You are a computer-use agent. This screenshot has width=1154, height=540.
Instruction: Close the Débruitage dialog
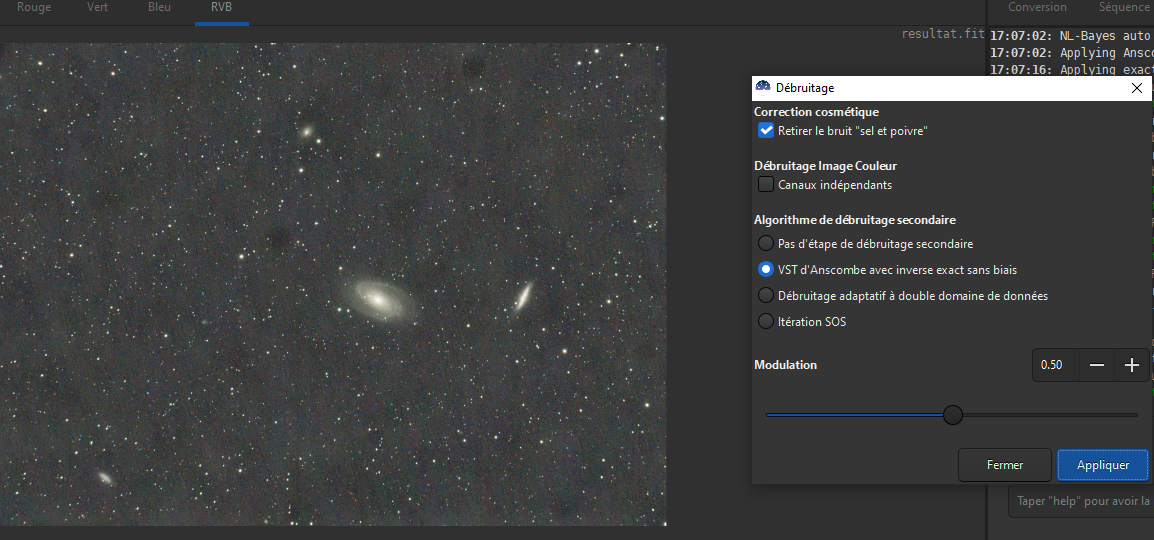[1136, 88]
